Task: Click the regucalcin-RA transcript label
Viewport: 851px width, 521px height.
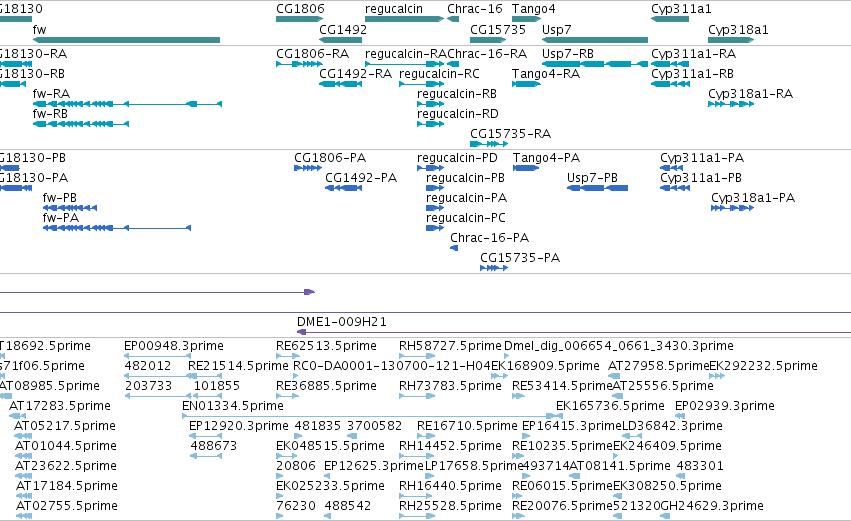Action: click(406, 54)
